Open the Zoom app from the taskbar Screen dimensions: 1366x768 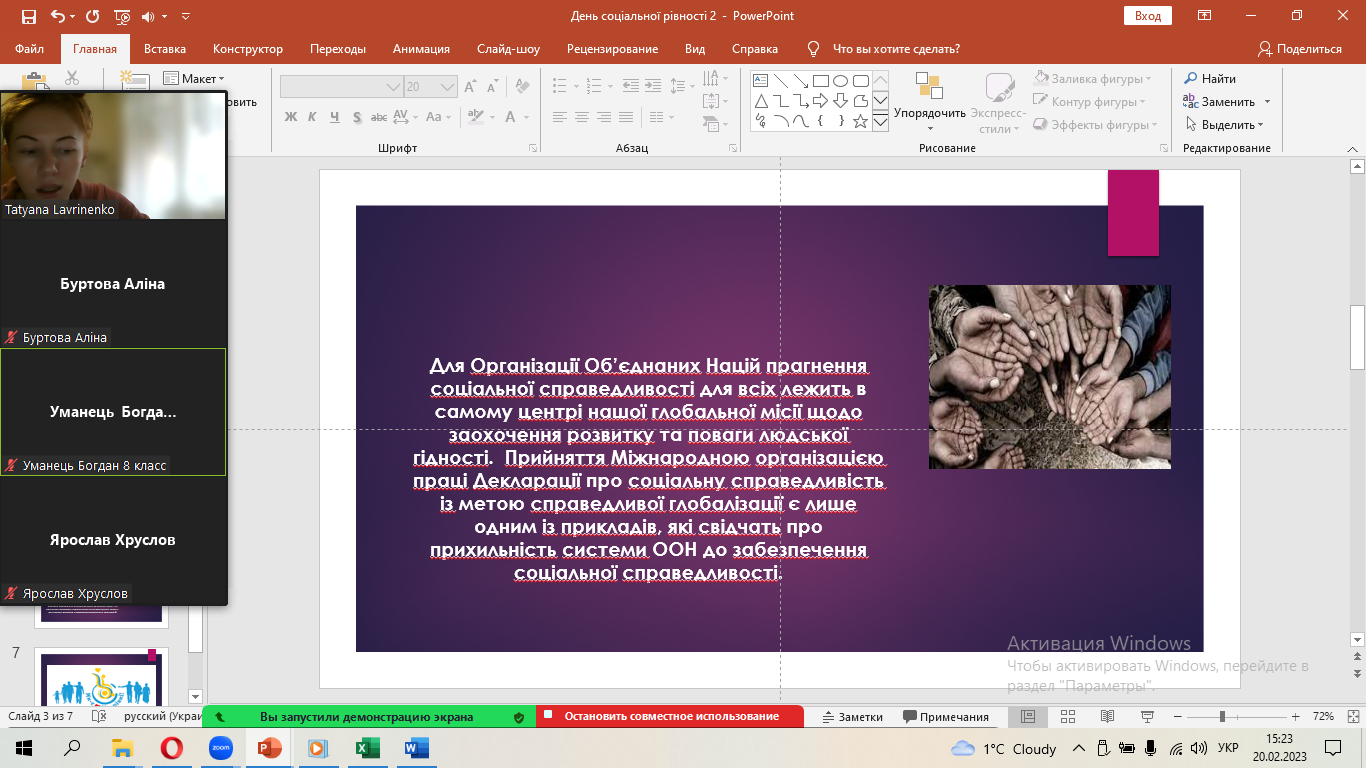point(220,747)
